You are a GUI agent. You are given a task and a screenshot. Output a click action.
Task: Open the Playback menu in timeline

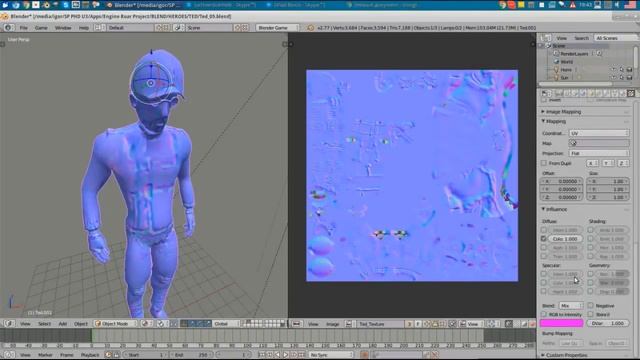coord(90,355)
